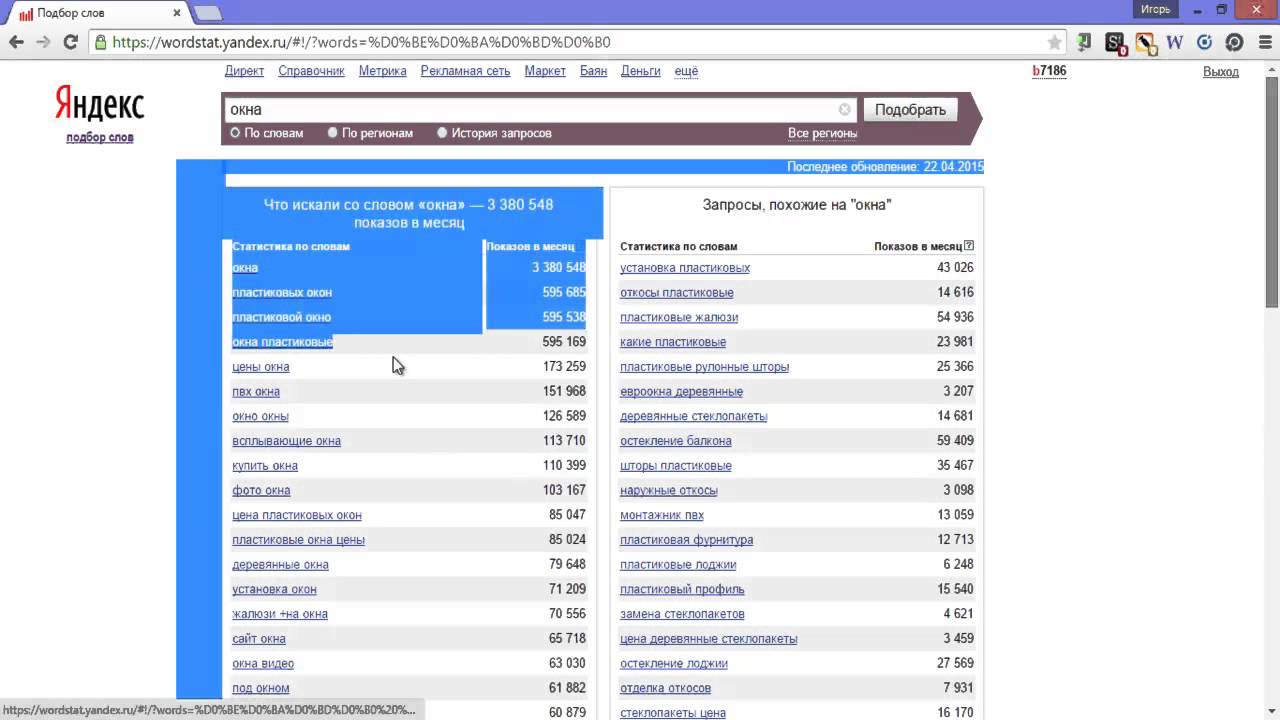Expand the ещё menu in top bar
The width and height of the screenshot is (1280, 720).
coord(686,71)
